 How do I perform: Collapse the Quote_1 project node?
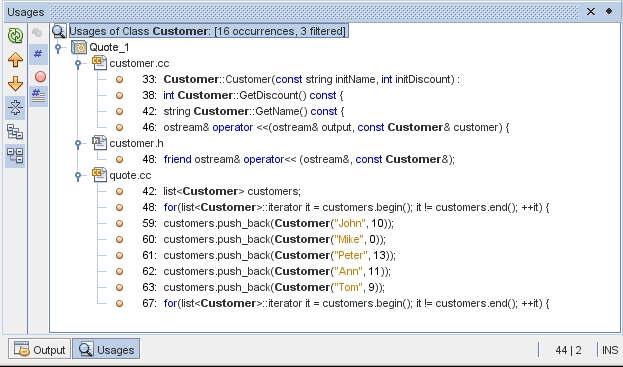click(58, 48)
